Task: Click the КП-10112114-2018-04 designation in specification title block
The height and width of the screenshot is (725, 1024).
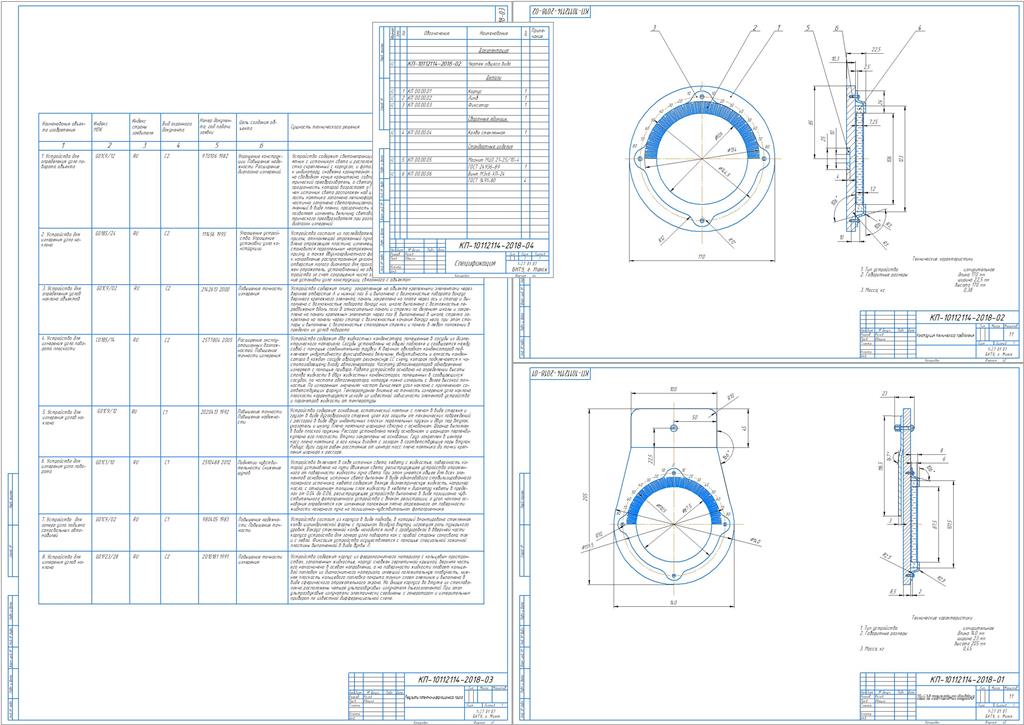Action: pos(496,245)
